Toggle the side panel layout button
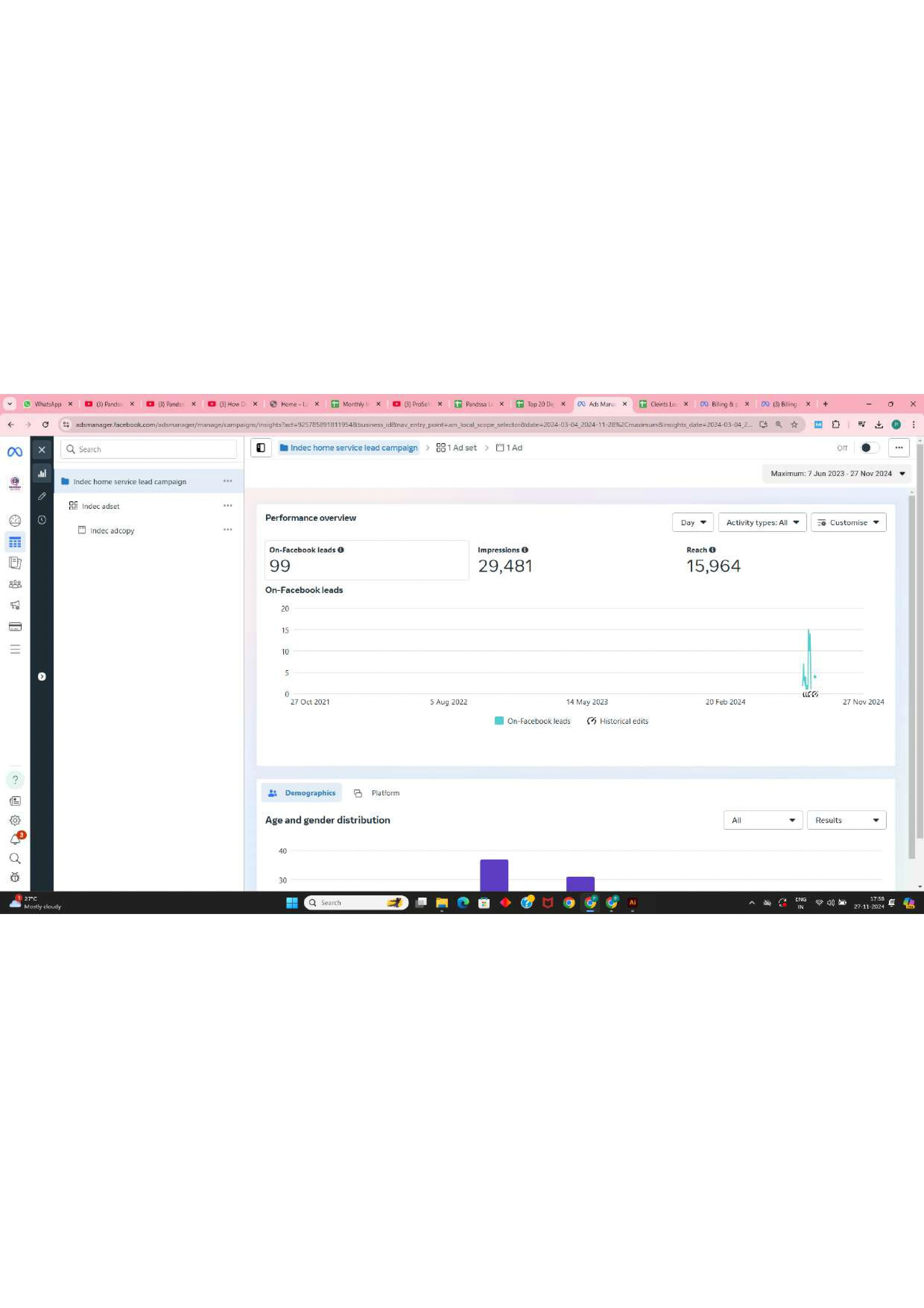 point(261,448)
